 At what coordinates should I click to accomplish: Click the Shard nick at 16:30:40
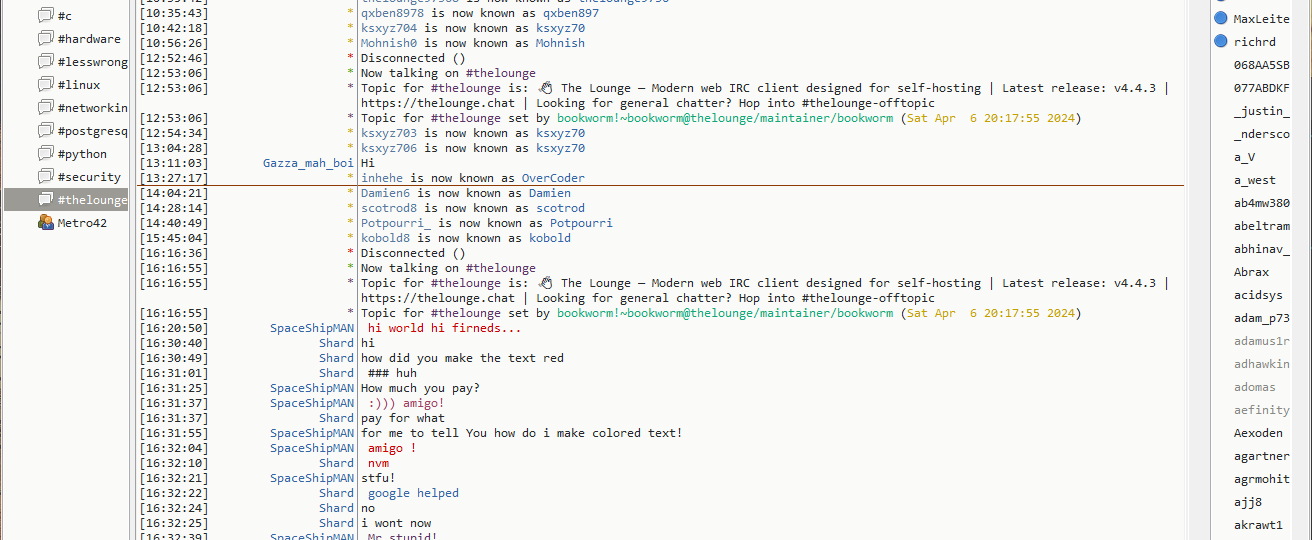[337, 343]
